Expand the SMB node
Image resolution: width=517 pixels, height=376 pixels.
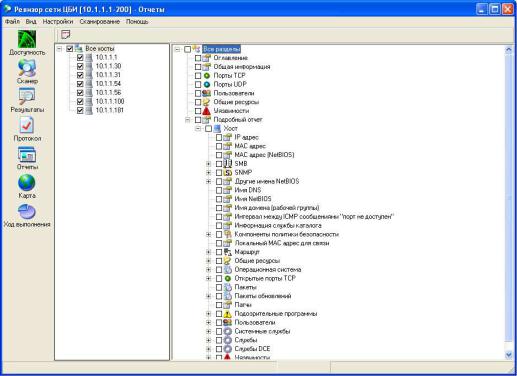pos(209,164)
